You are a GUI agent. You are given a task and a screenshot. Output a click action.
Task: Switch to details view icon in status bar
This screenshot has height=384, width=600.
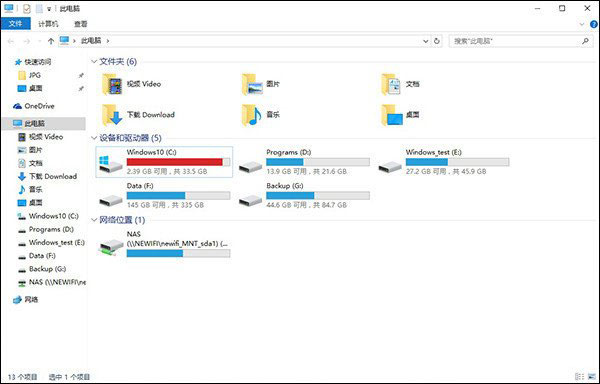[x=579, y=377]
